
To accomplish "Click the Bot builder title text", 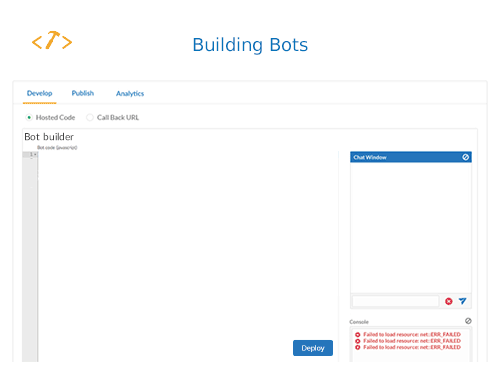I will (x=49, y=137).
